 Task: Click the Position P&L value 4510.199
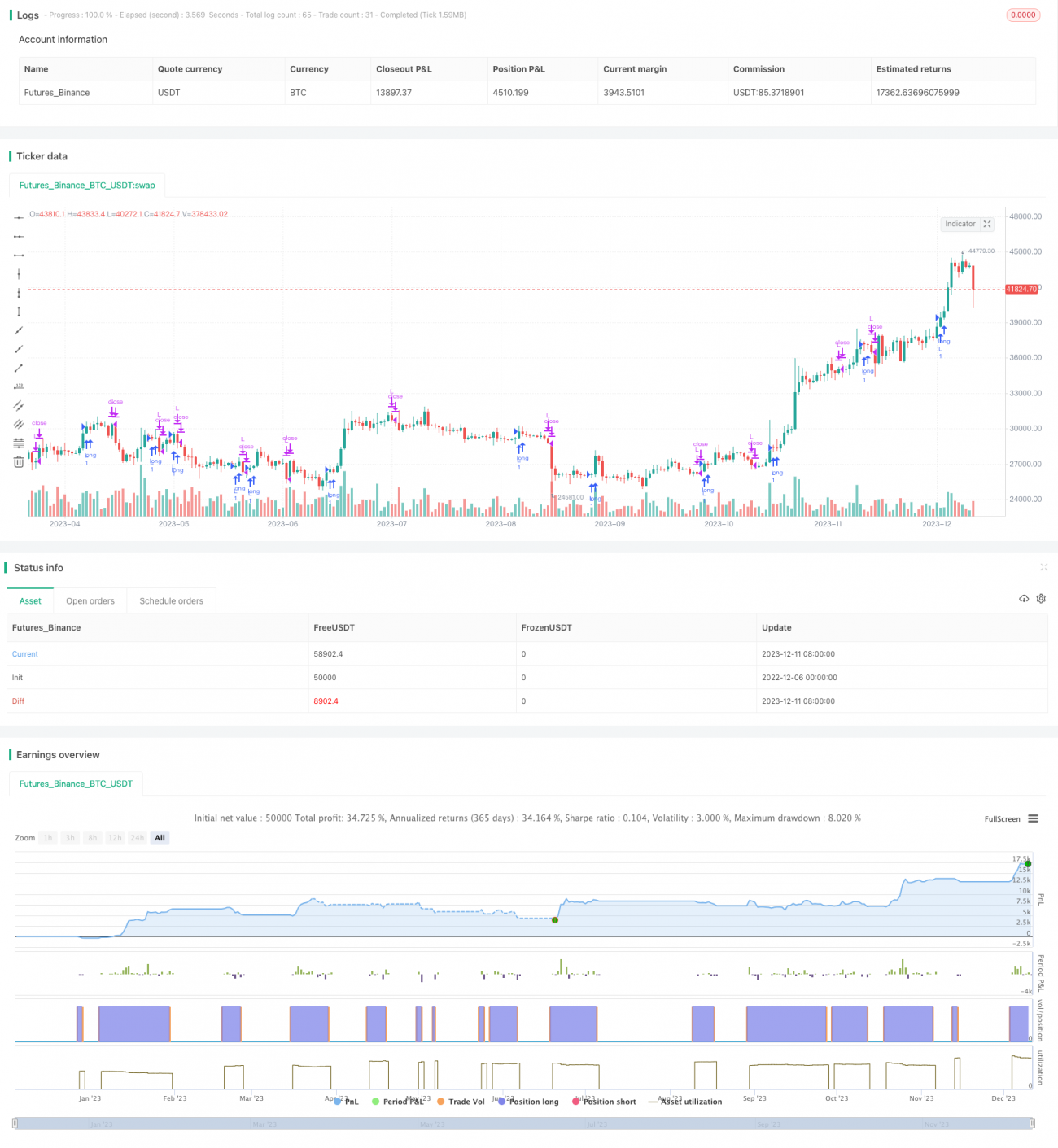510,93
